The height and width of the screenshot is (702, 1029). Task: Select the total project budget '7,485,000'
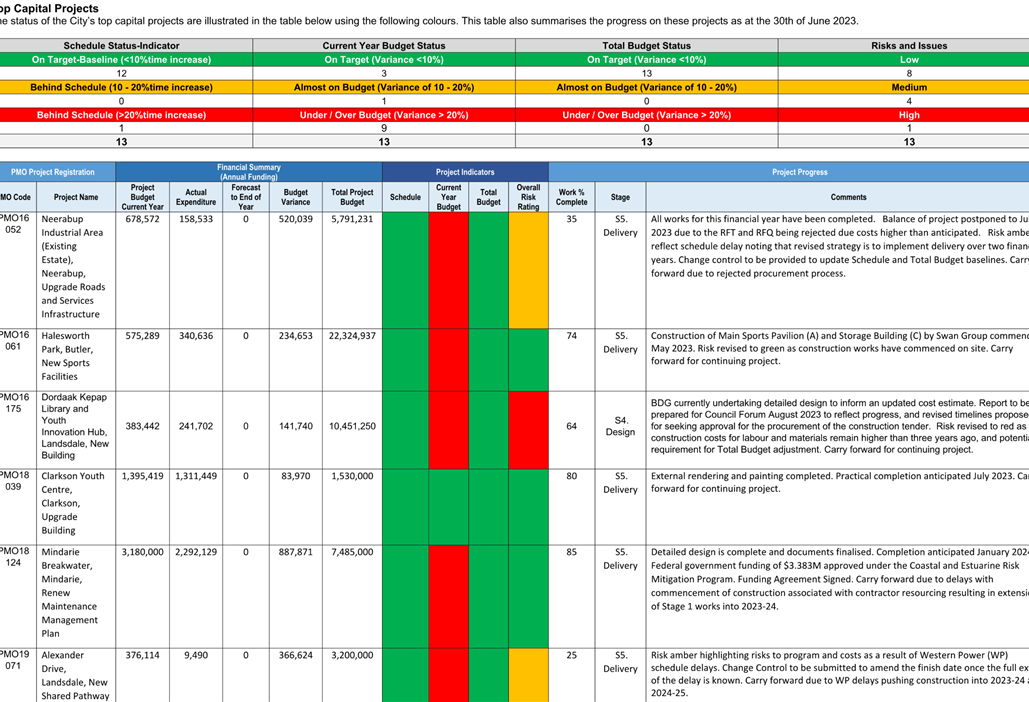coord(352,552)
